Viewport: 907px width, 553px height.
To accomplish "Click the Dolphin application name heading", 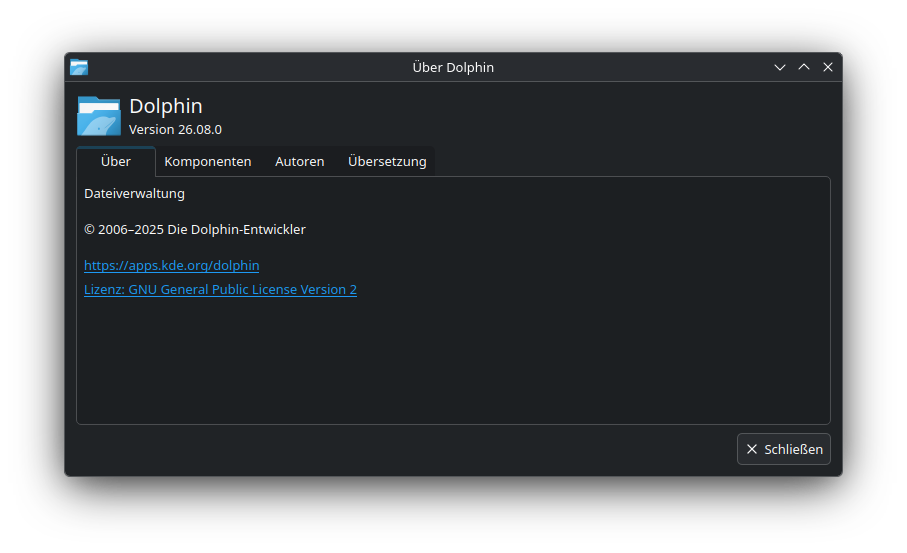I will click(x=166, y=106).
